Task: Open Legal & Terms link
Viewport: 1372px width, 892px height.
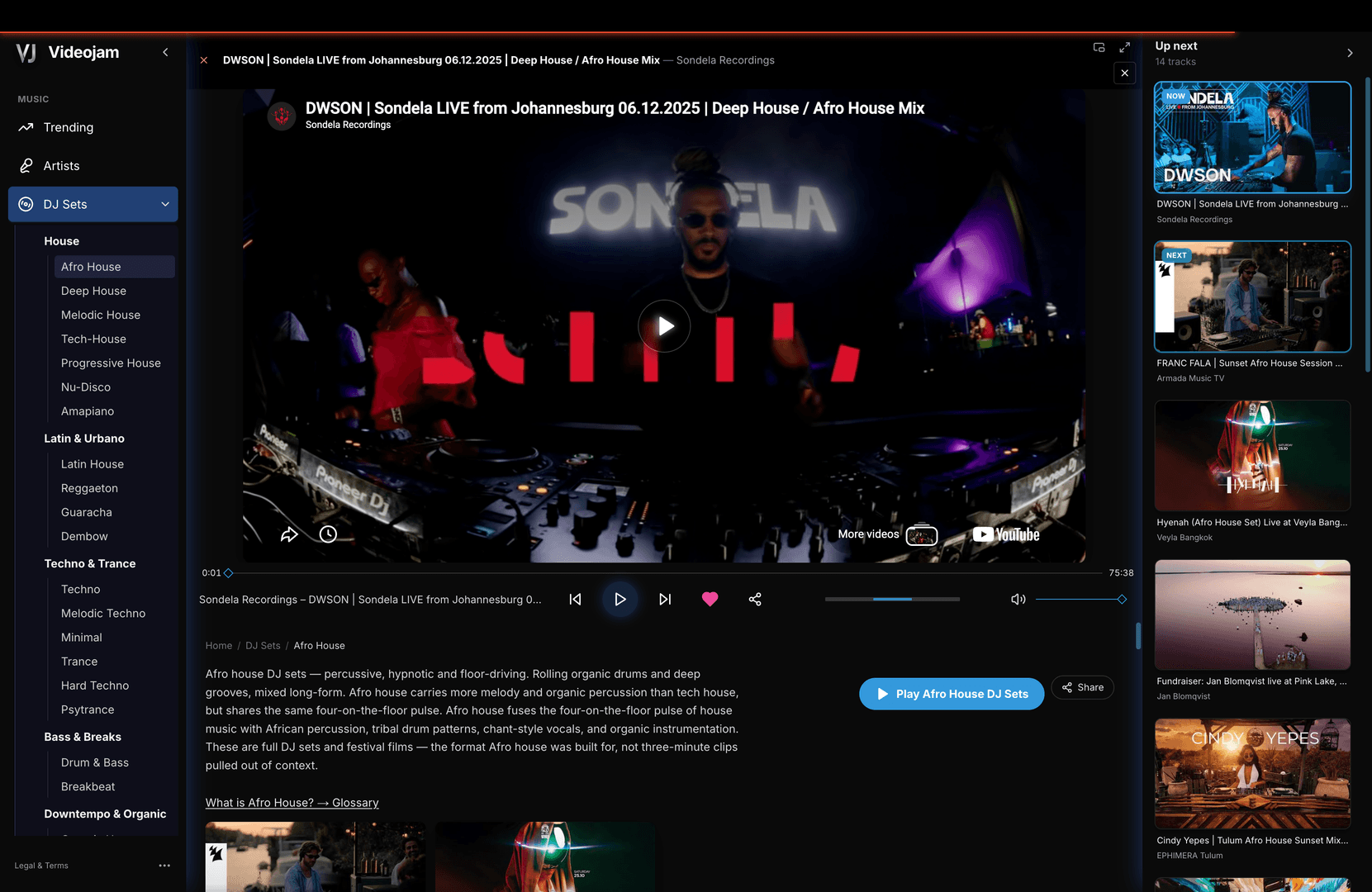Action: coord(41,866)
